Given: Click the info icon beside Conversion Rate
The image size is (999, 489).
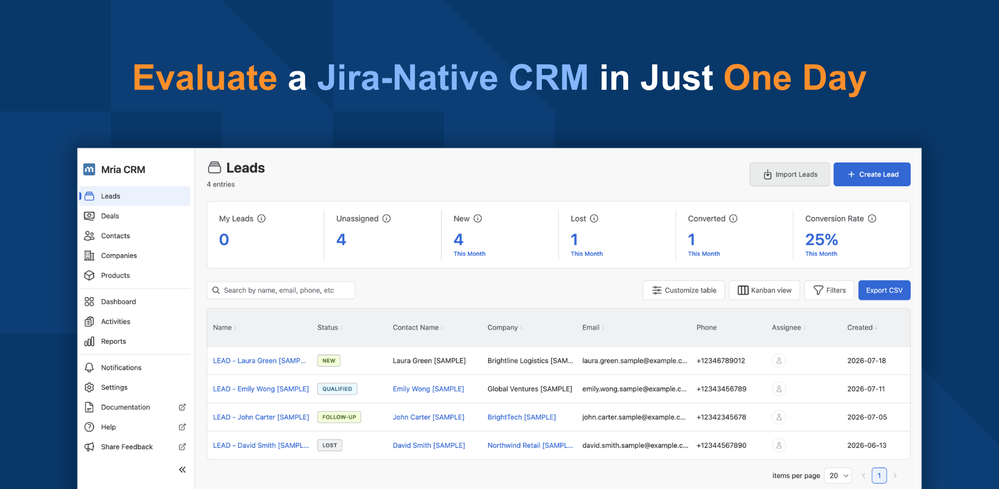Looking at the screenshot, I should click(x=872, y=218).
